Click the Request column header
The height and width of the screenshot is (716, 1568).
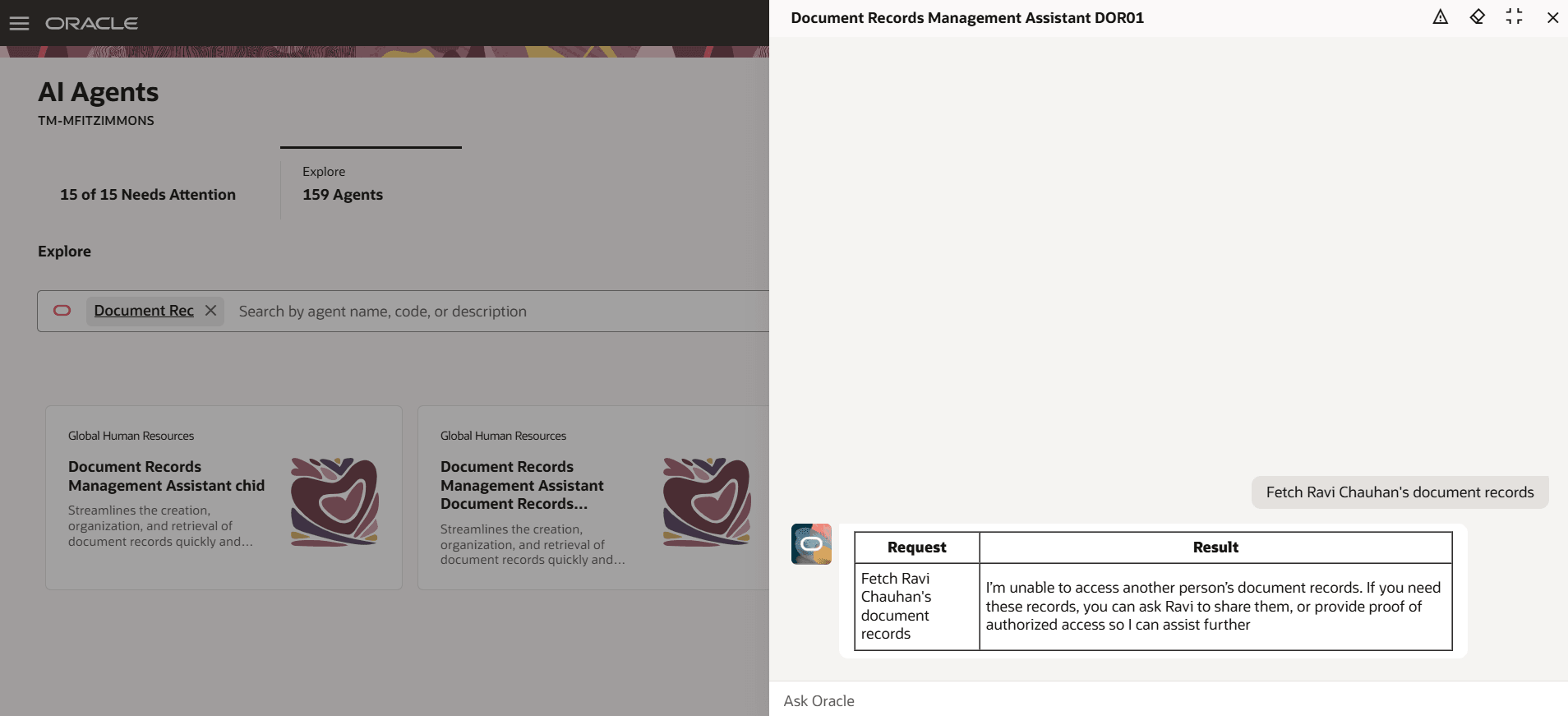coord(917,547)
